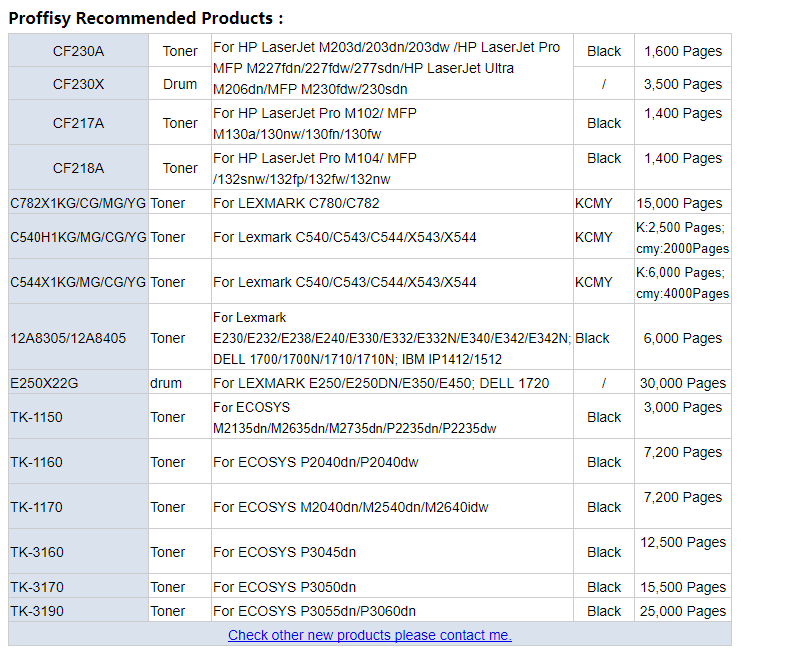Select the TK-3160 model cell
This screenshot has height=670, width=795.
coord(78,551)
